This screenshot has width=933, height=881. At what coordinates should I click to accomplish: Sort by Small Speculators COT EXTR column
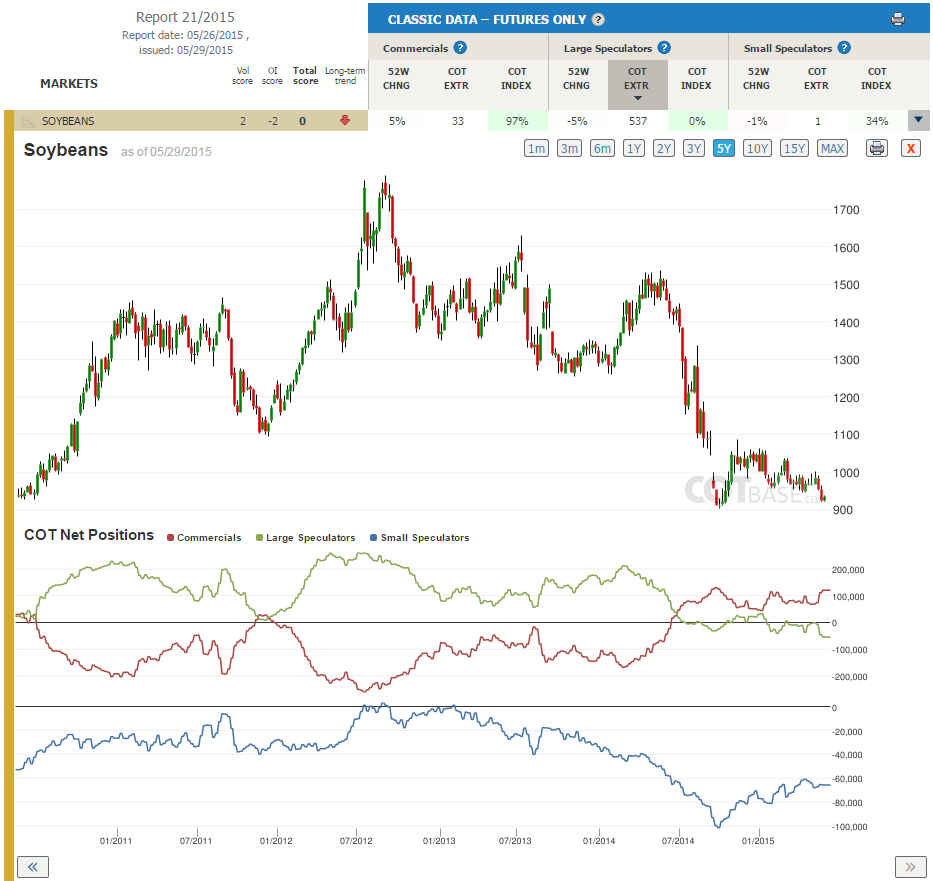816,79
